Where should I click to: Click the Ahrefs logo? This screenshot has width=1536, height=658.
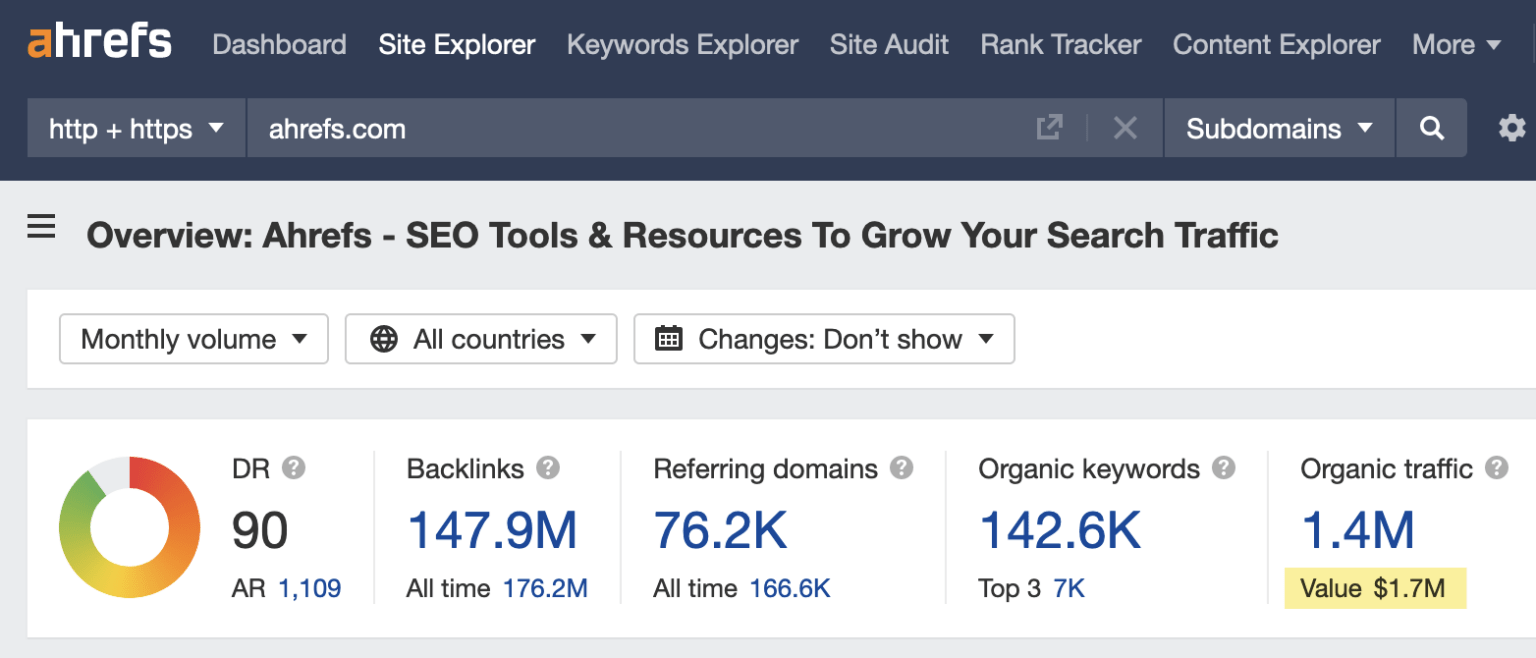click(x=98, y=42)
